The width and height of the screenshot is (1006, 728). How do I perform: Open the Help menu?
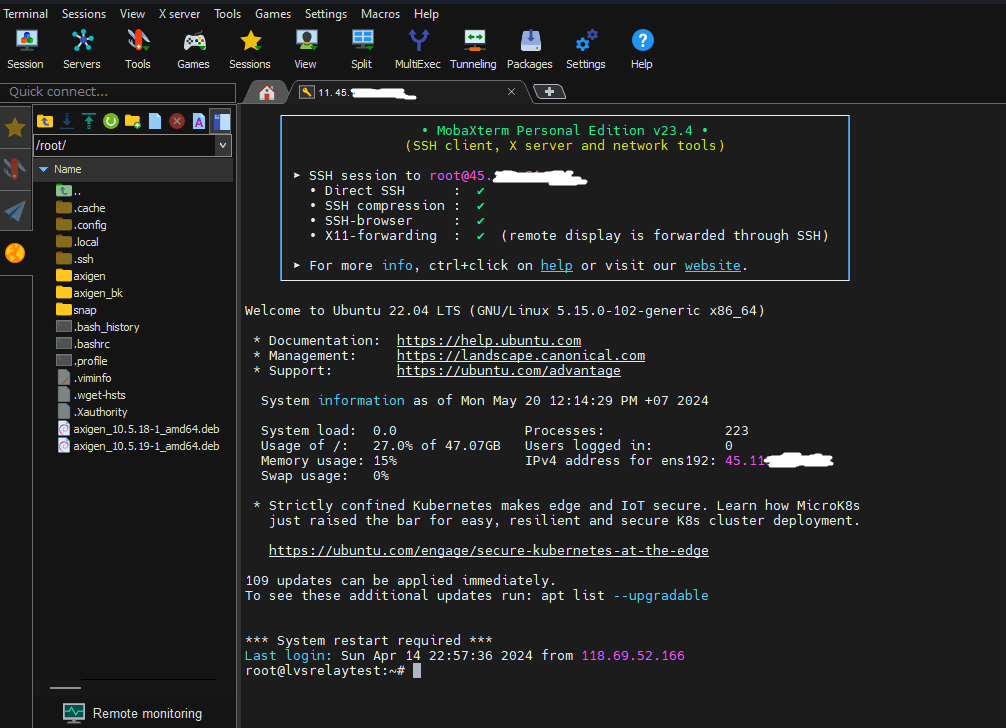coord(426,13)
